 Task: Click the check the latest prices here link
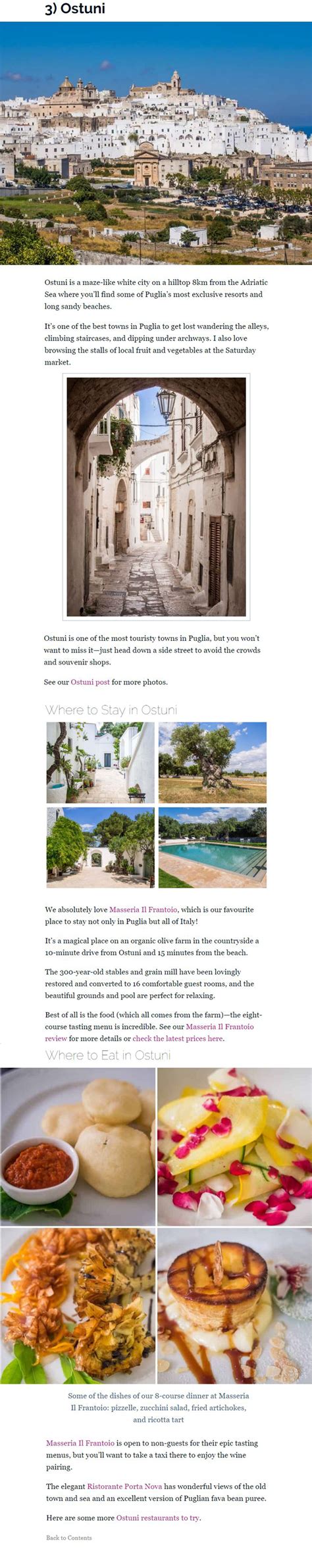click(178, 1038)
